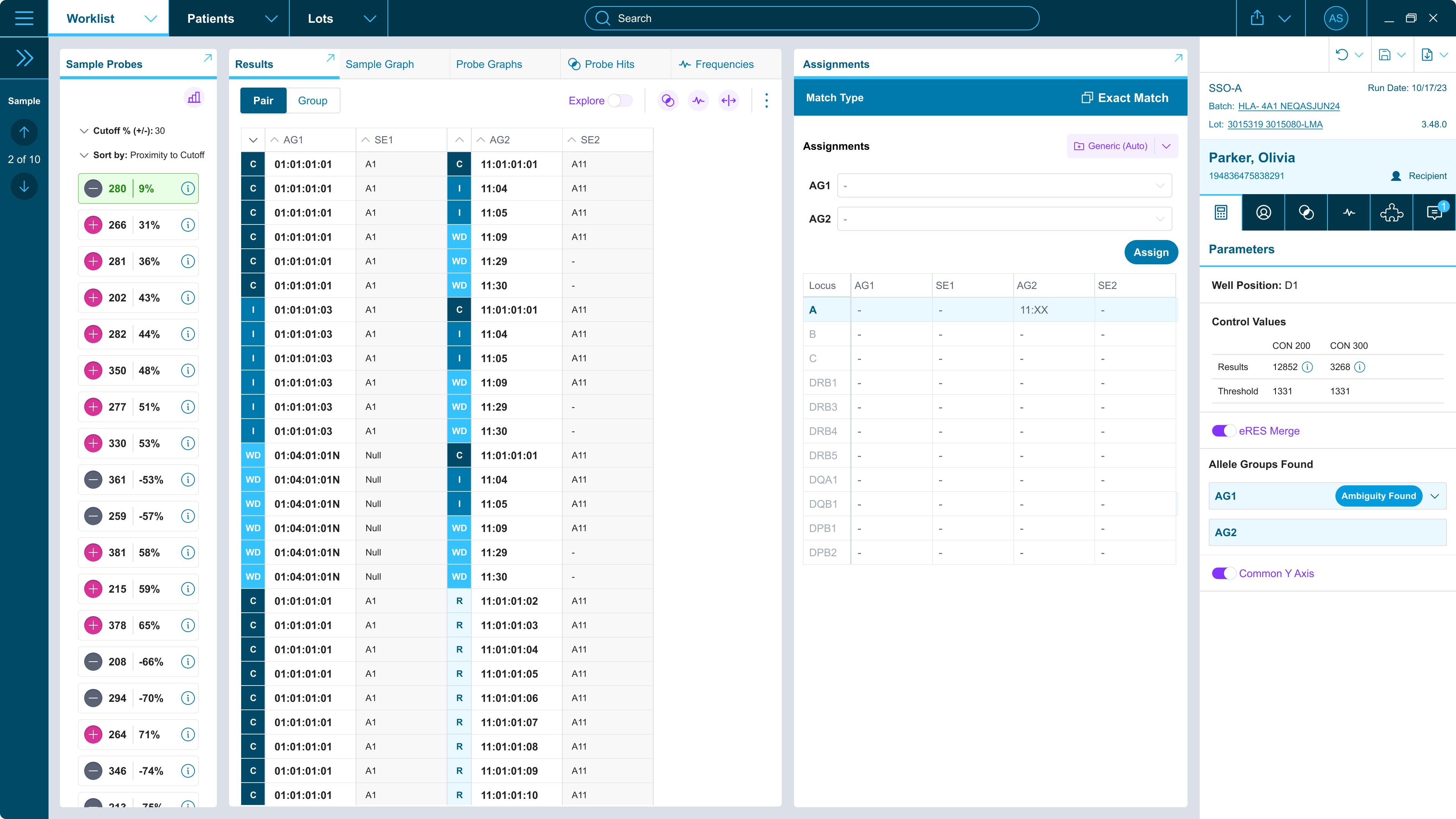Open the comments panel with one notification

pos(1434,212)
